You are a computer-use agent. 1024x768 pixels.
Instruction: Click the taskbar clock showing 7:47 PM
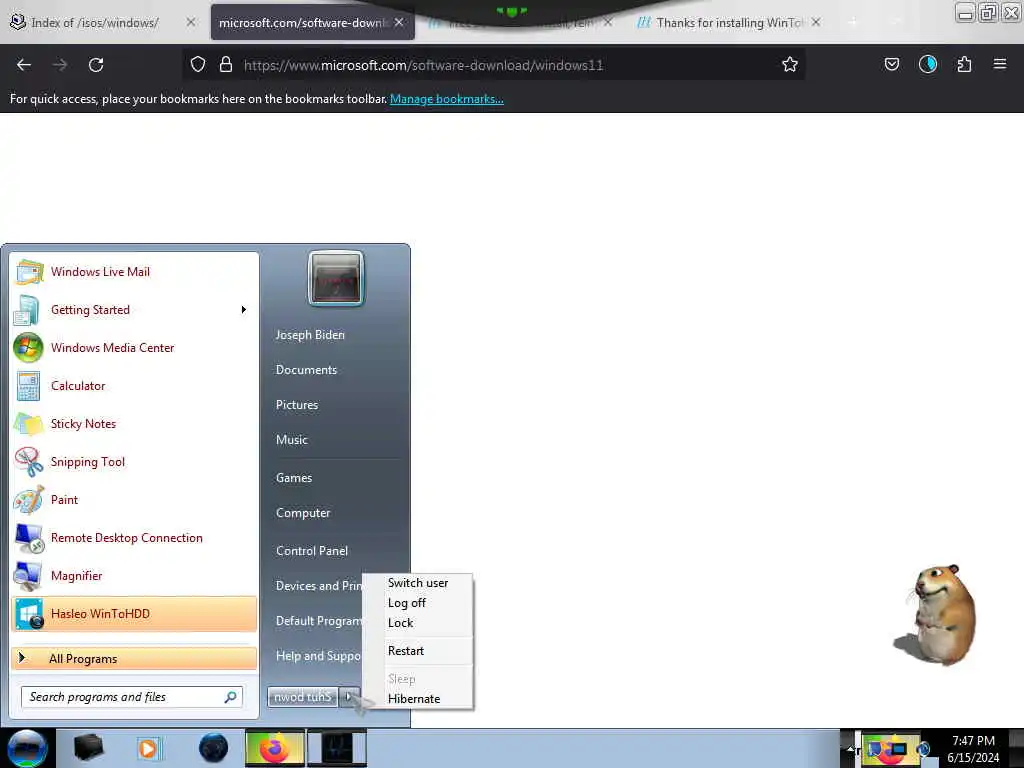click(973, 748)
